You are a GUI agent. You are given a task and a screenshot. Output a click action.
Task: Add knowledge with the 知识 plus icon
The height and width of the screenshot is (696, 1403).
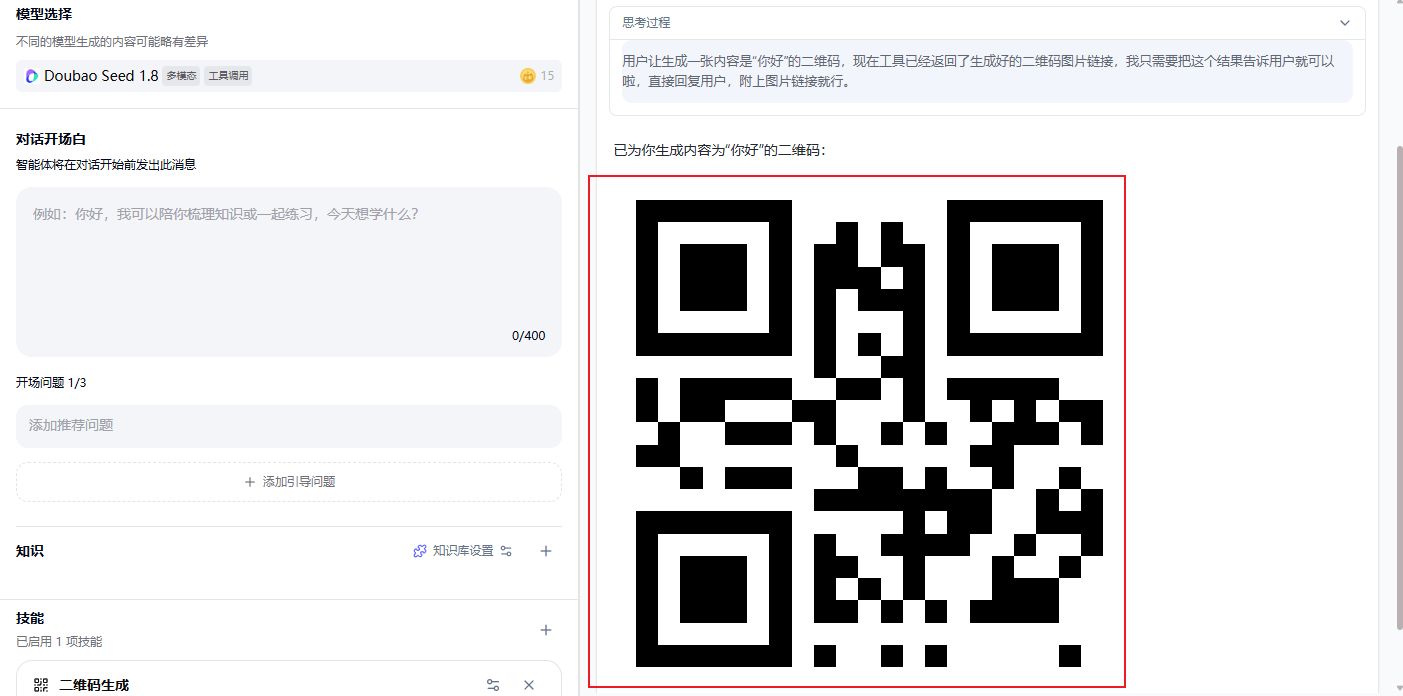[x=546, y=551]
